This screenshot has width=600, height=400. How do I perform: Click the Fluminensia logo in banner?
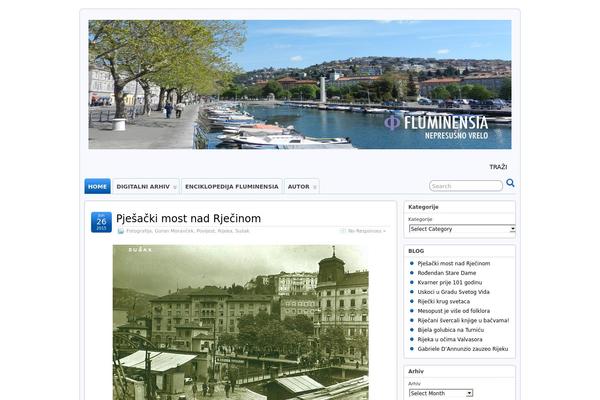pyautogui.click(x=450, y=124)
